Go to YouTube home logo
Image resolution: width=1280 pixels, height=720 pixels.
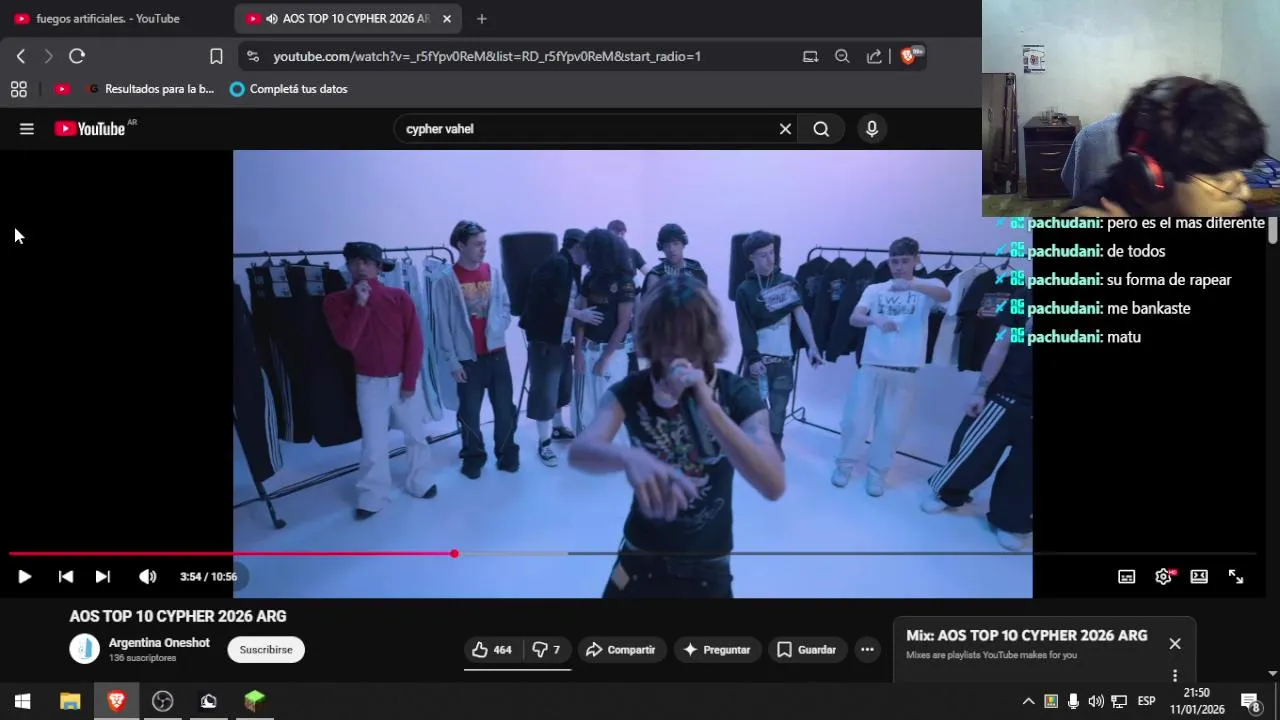(x=90, y=128)
